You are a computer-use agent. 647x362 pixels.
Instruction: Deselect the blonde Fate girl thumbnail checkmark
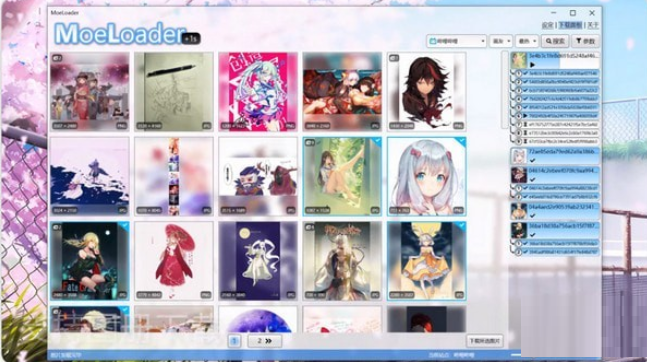pyautogui.click(x=124, y=227)
